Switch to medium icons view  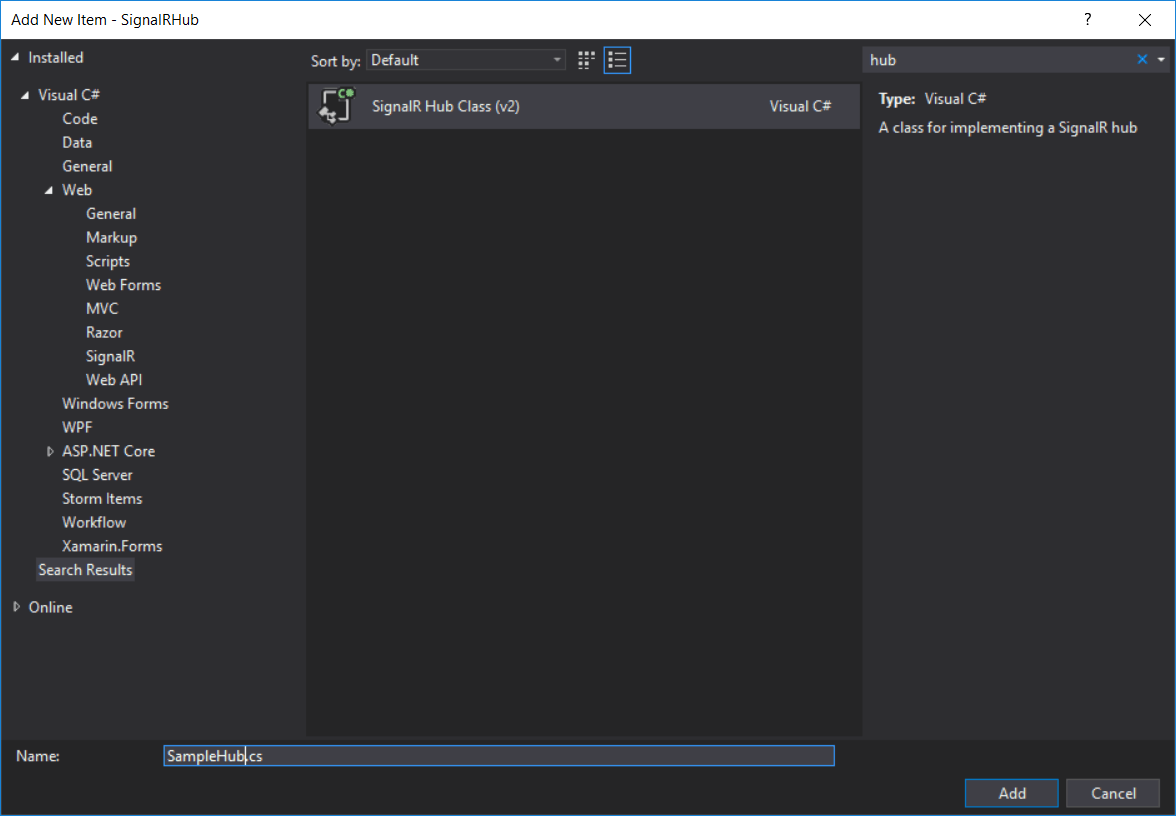(586, 60)
